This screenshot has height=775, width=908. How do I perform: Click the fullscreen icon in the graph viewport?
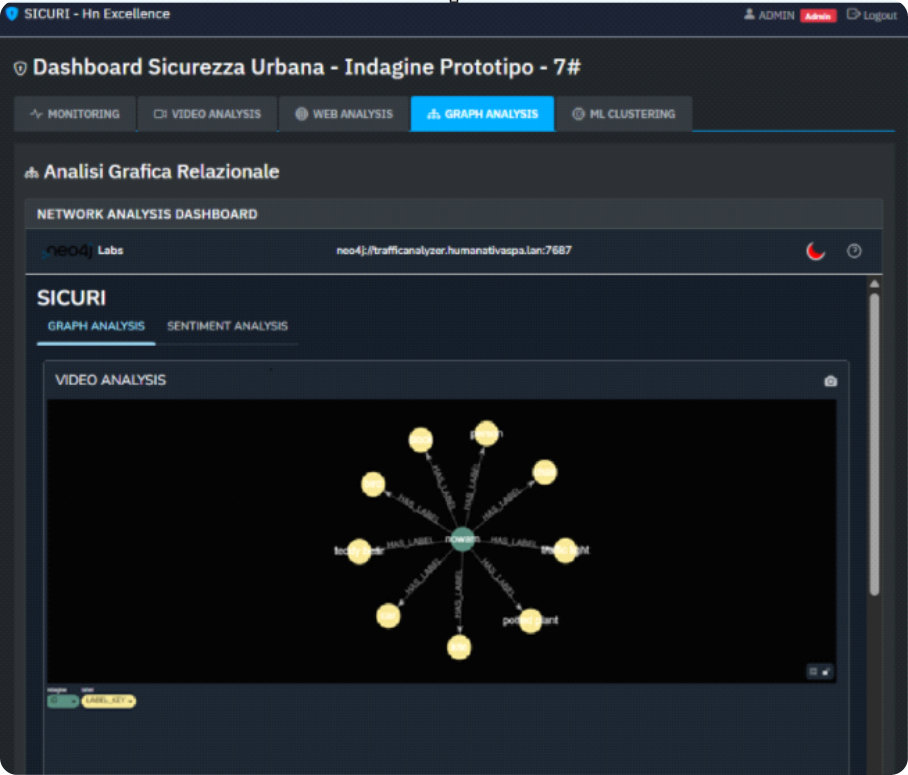click(x=826, y=672)
